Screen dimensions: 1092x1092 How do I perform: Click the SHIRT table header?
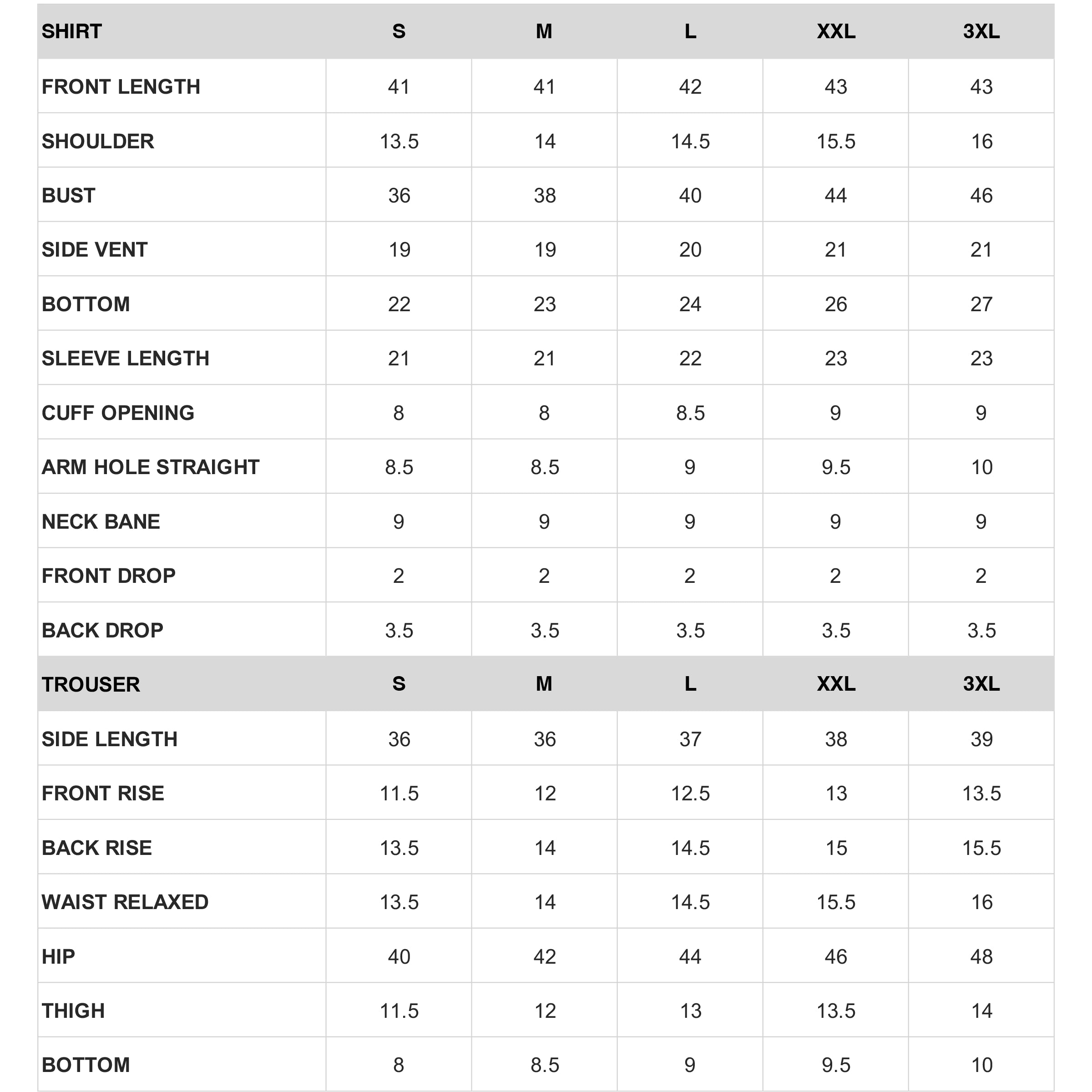coord(72,31)
